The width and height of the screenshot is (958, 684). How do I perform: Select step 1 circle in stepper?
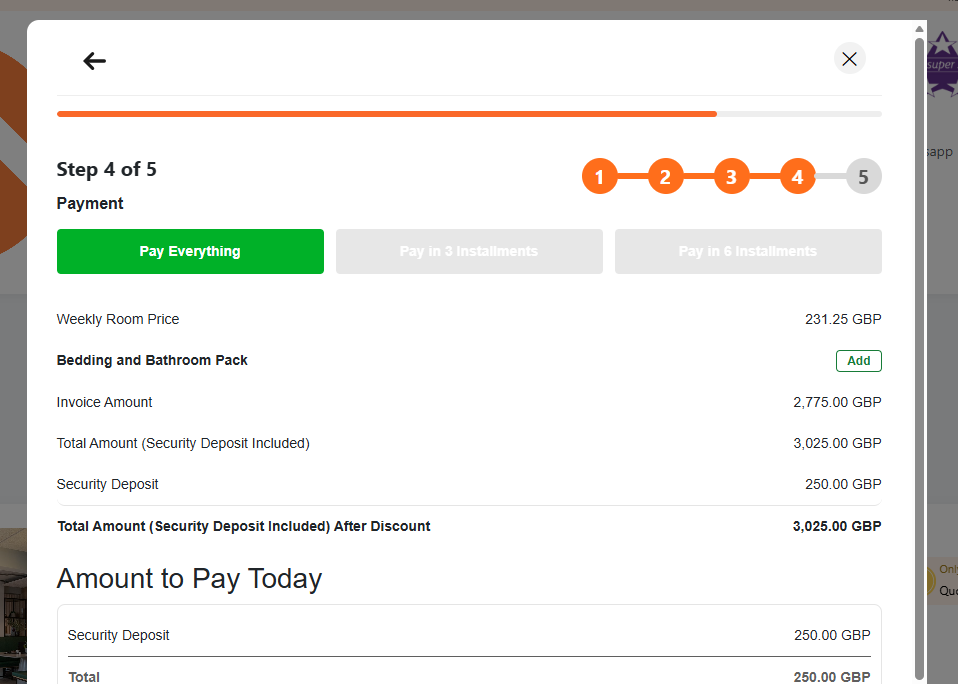(x=599, y=176)
